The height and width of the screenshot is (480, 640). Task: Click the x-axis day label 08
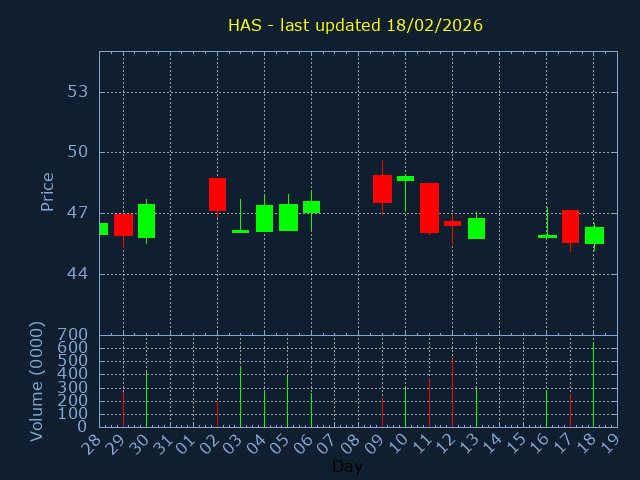tap(350, 444)
